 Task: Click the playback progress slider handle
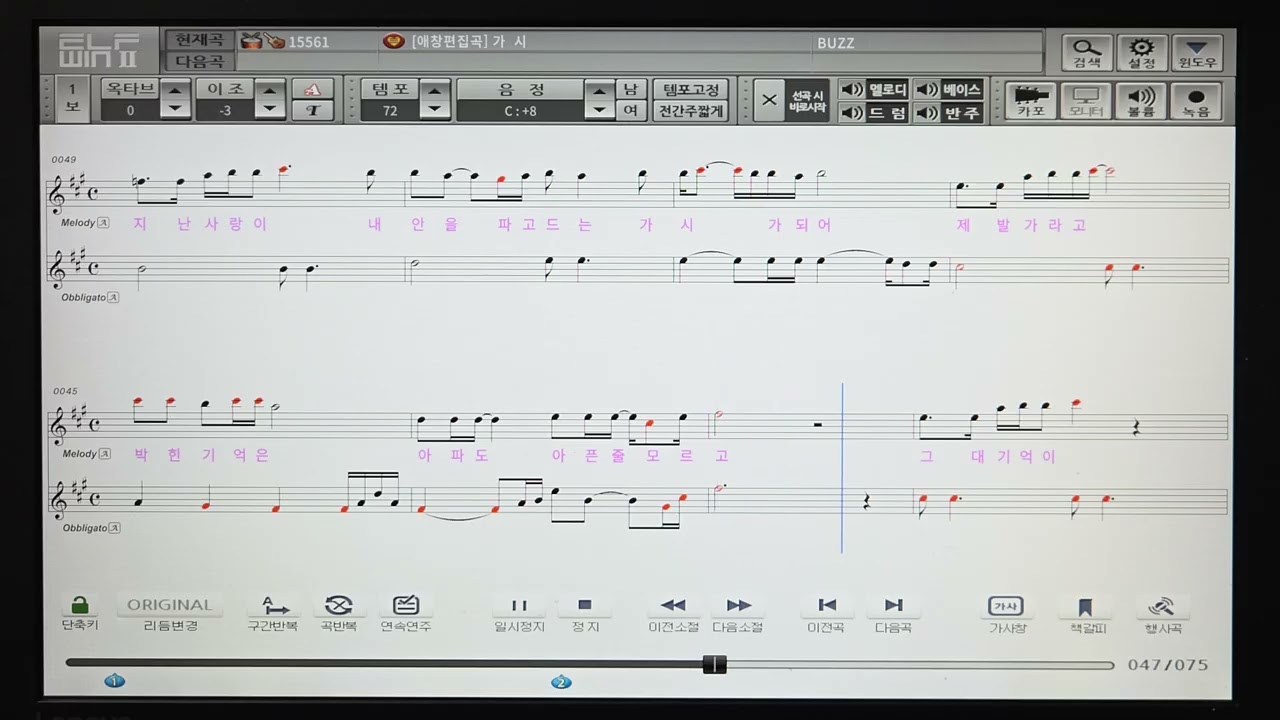click(714, 664)
